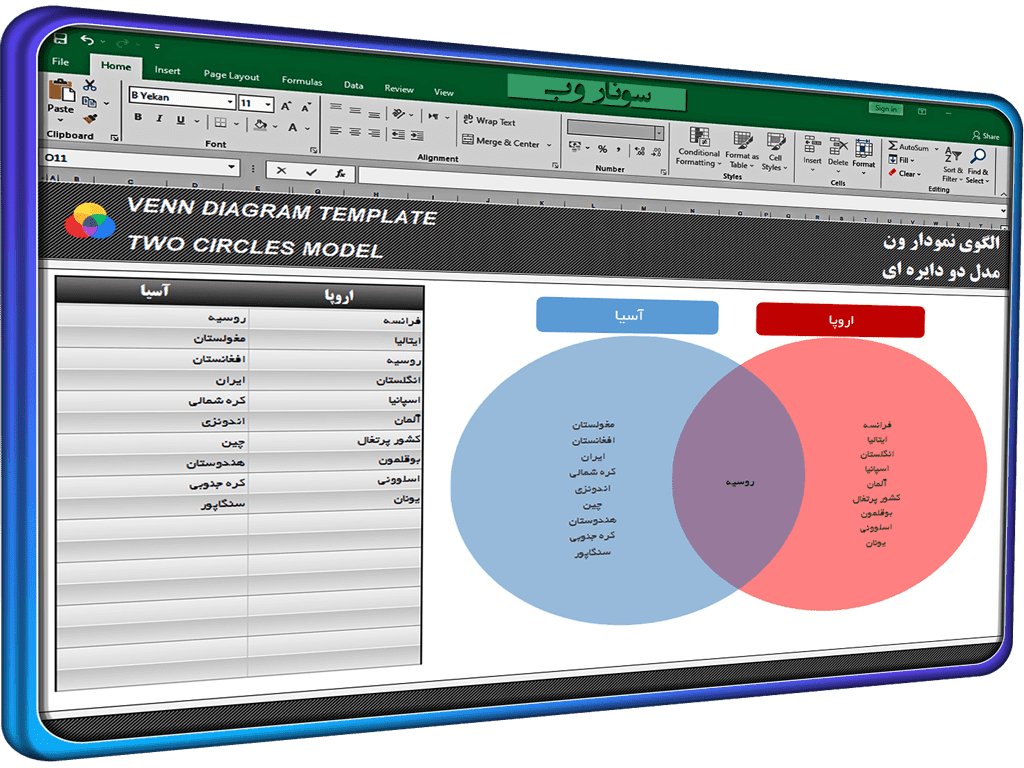This screenshot has width=1024, height=768.
Task: Toggle Top Align in Alignment group
Action: (336, 108)
